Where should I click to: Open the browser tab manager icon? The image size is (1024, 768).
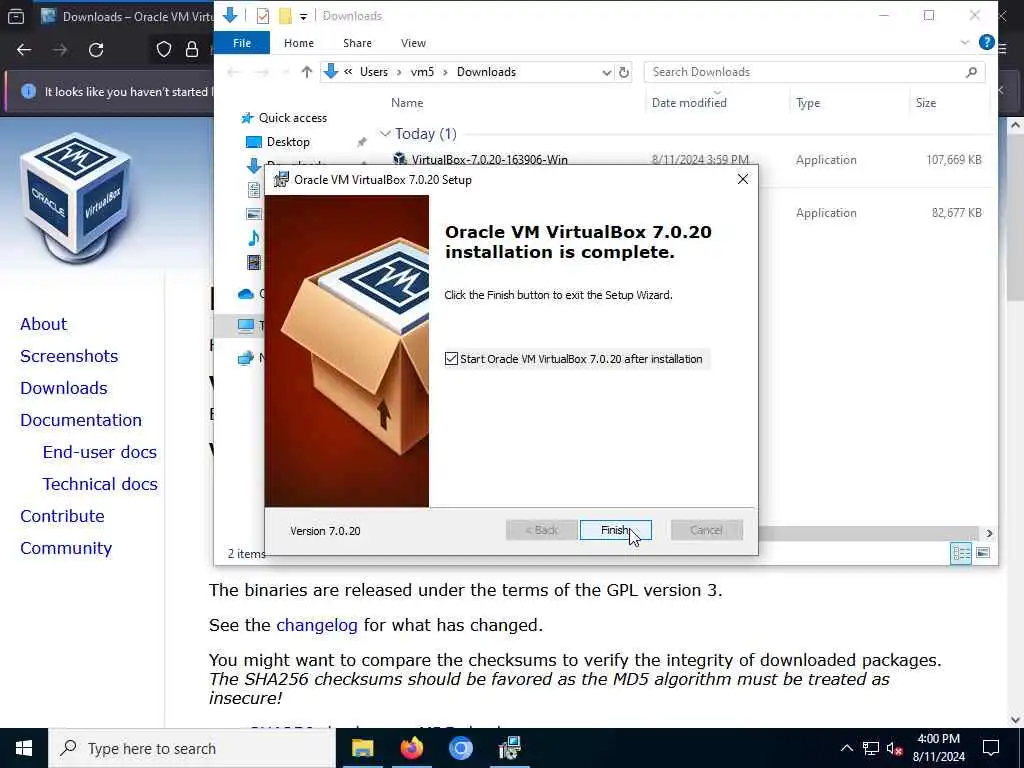[16, 16]
